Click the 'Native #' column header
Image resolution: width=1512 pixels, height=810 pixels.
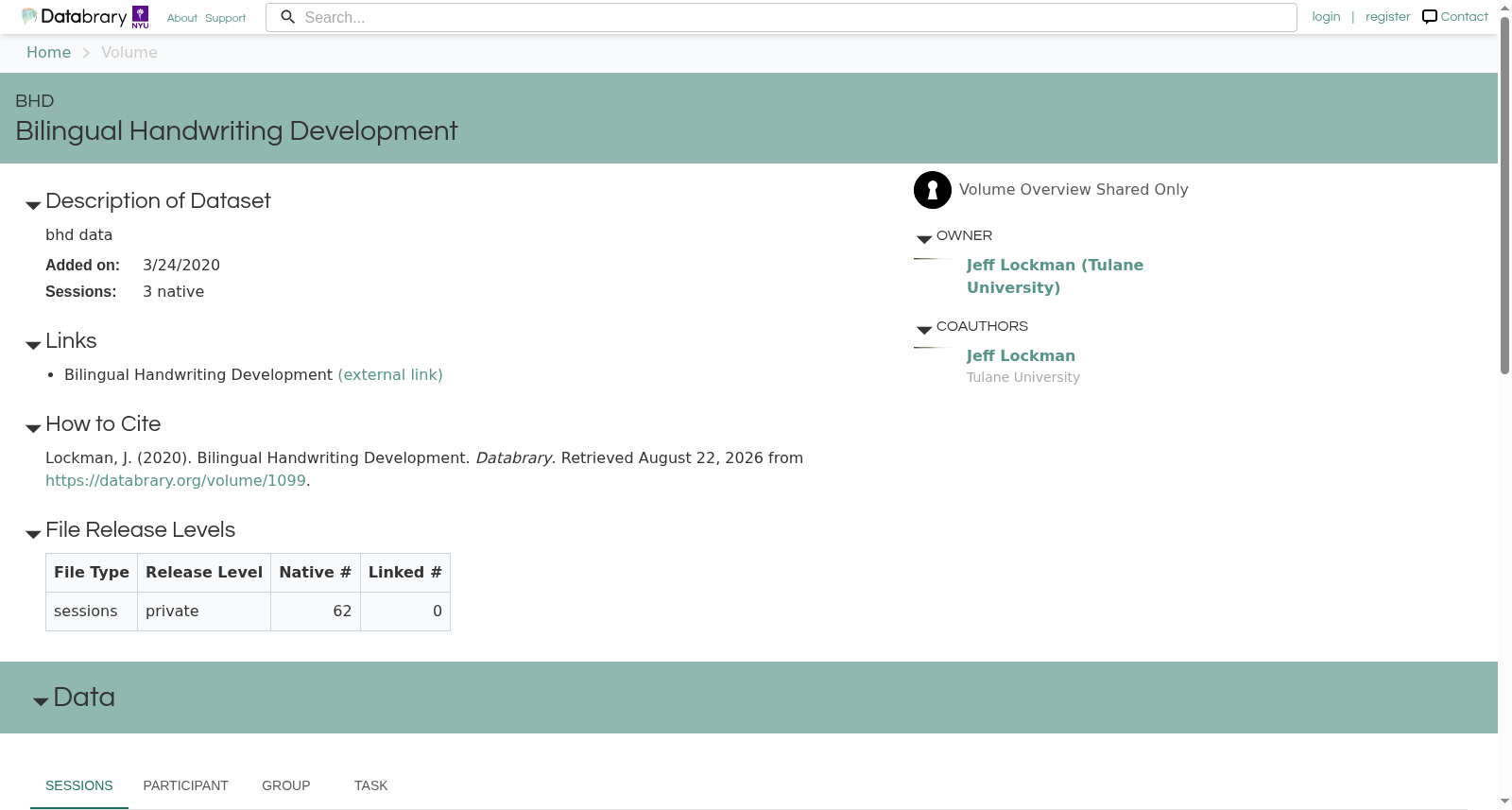point(316,573)
